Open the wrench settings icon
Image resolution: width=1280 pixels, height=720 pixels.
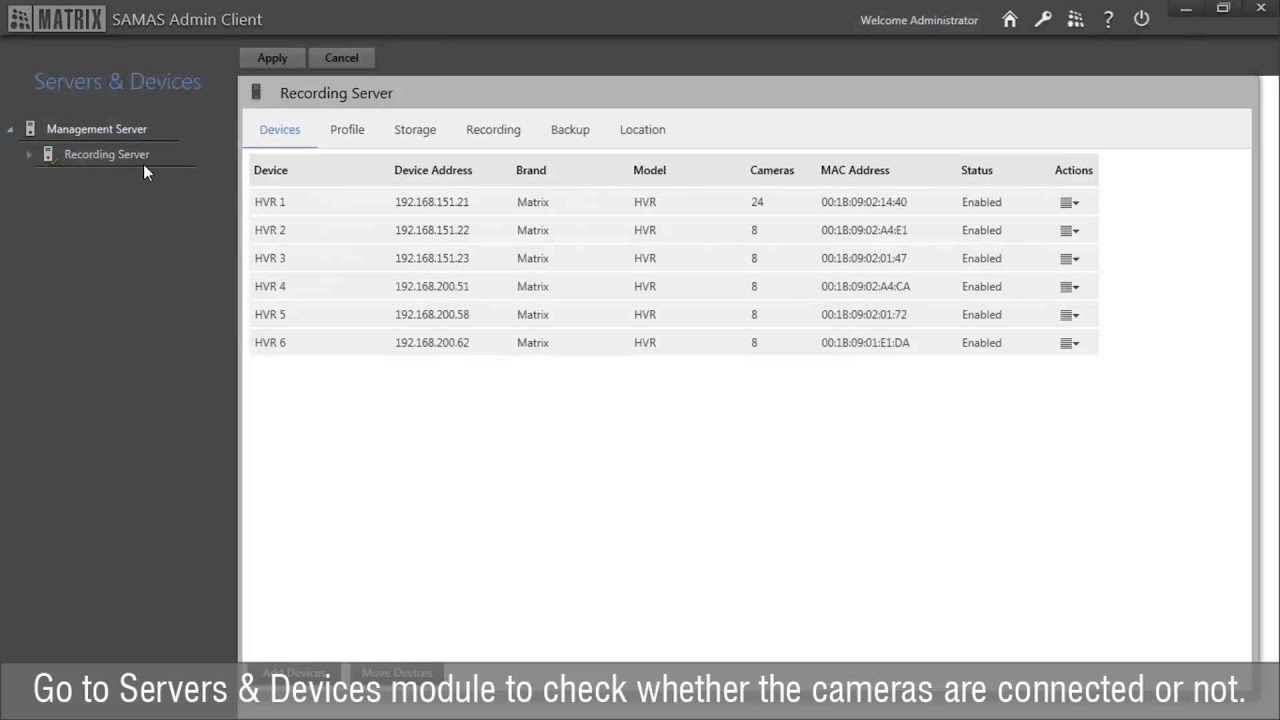(1043, 19)
